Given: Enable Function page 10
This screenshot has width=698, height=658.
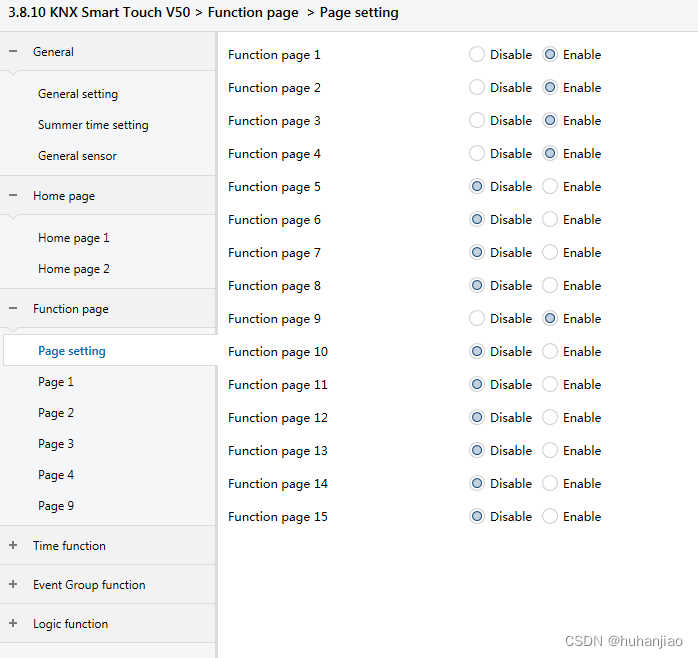Looking at the screenshot, I should (550, 352).
